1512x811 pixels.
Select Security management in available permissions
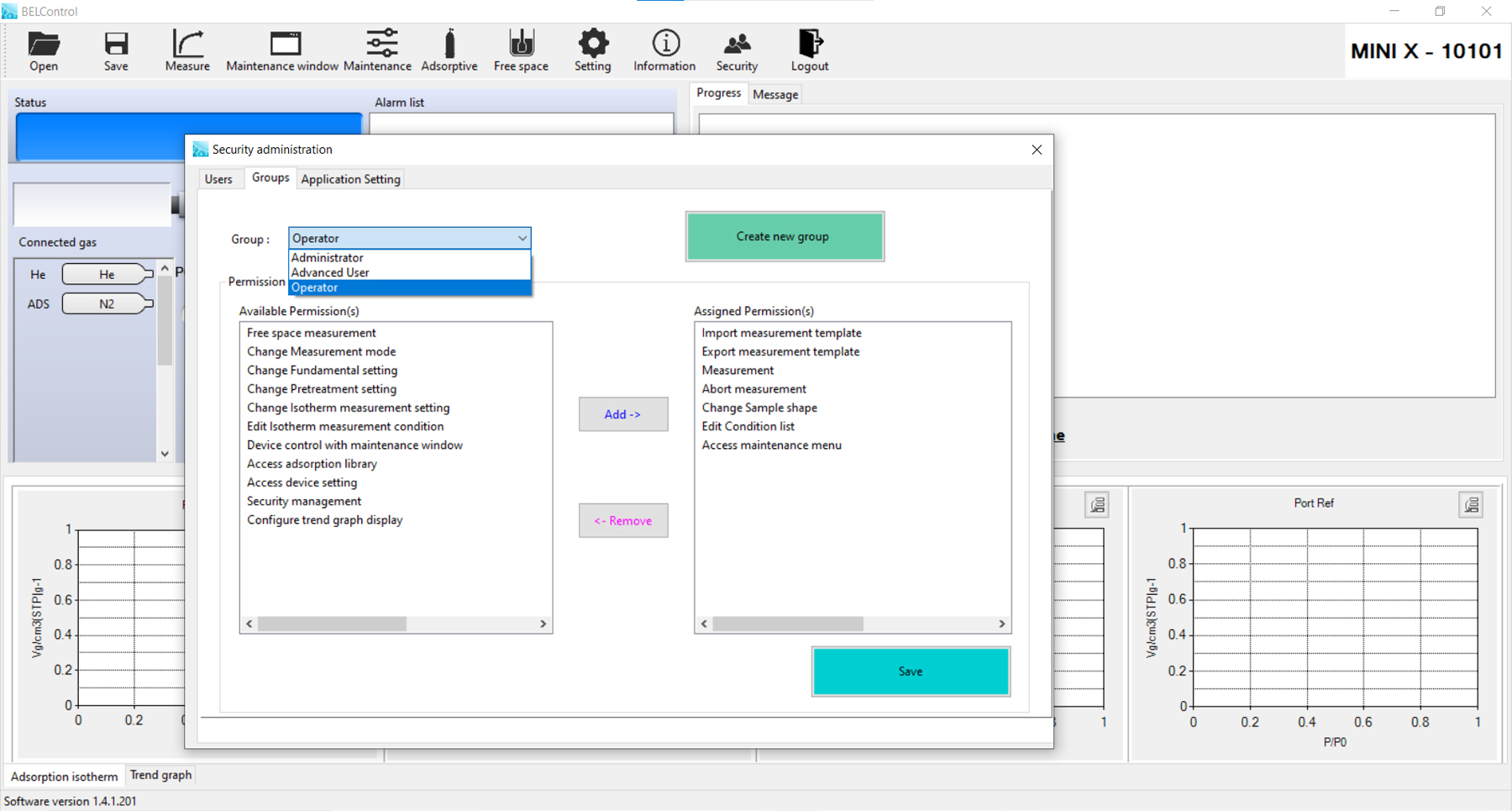[304, 502]
